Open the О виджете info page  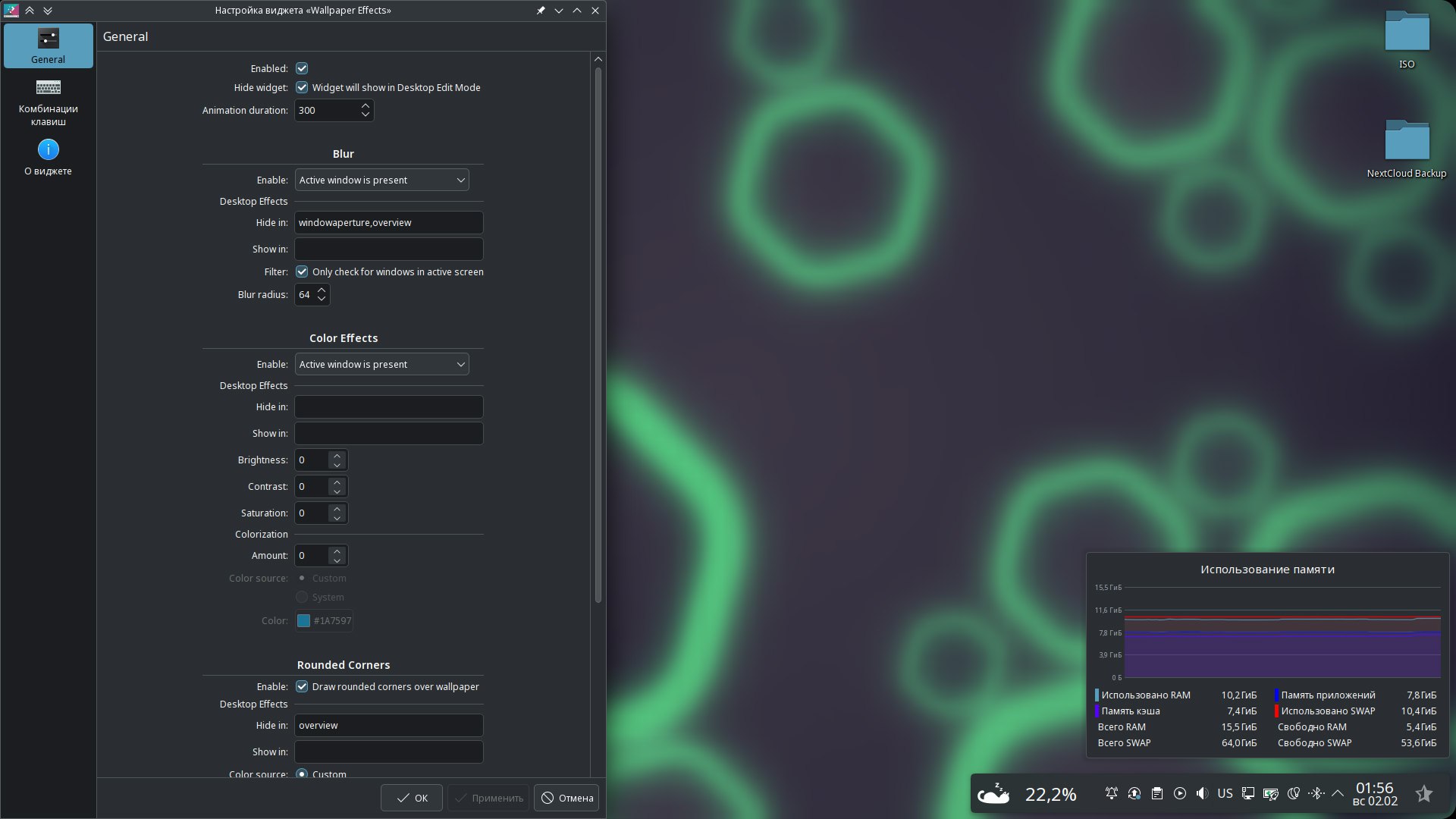(x=48, y=157)
